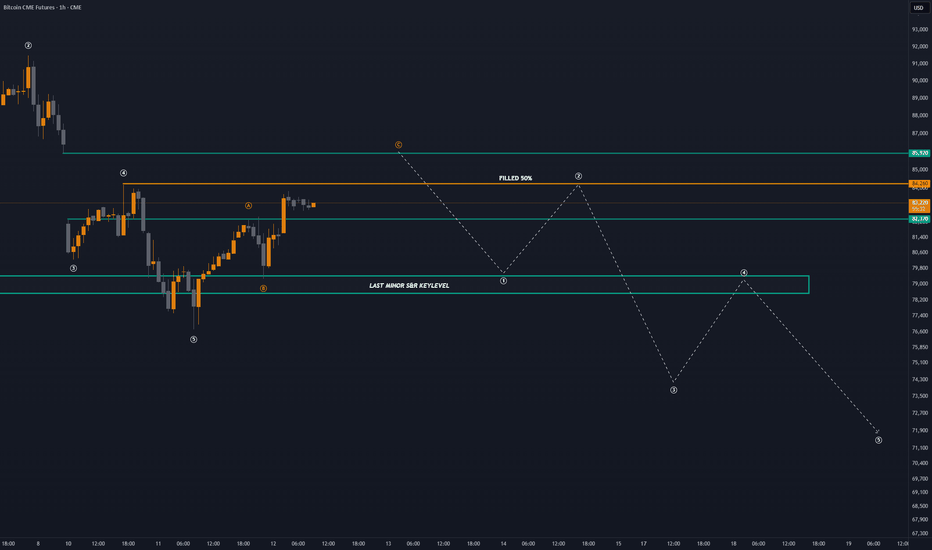This screenshot has height=550, width=932.
Task: Click the 79,000 price axis label
Action: (920, 284)
